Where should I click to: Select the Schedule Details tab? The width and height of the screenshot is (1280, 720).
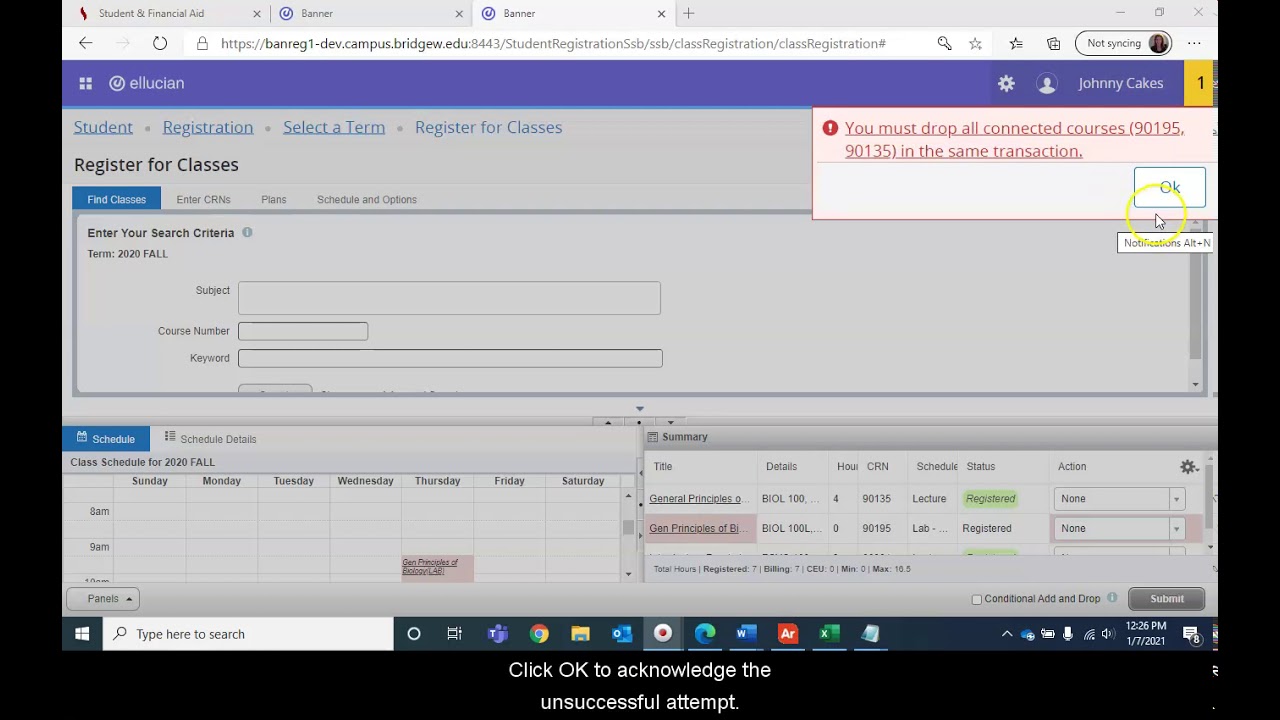pos(210,439)
